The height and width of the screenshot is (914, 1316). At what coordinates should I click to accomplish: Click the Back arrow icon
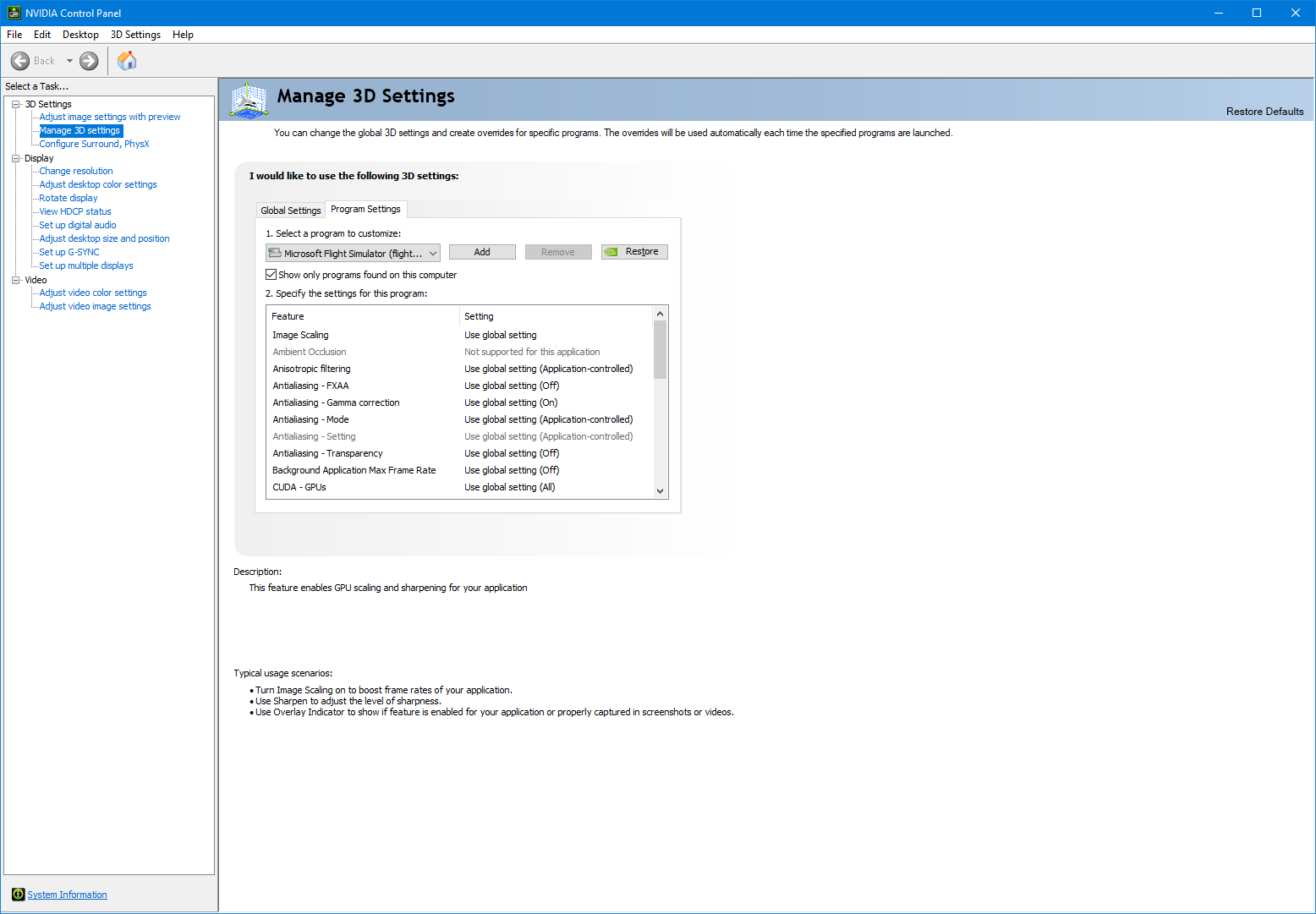pyautogui.click(x=20, y=61)
